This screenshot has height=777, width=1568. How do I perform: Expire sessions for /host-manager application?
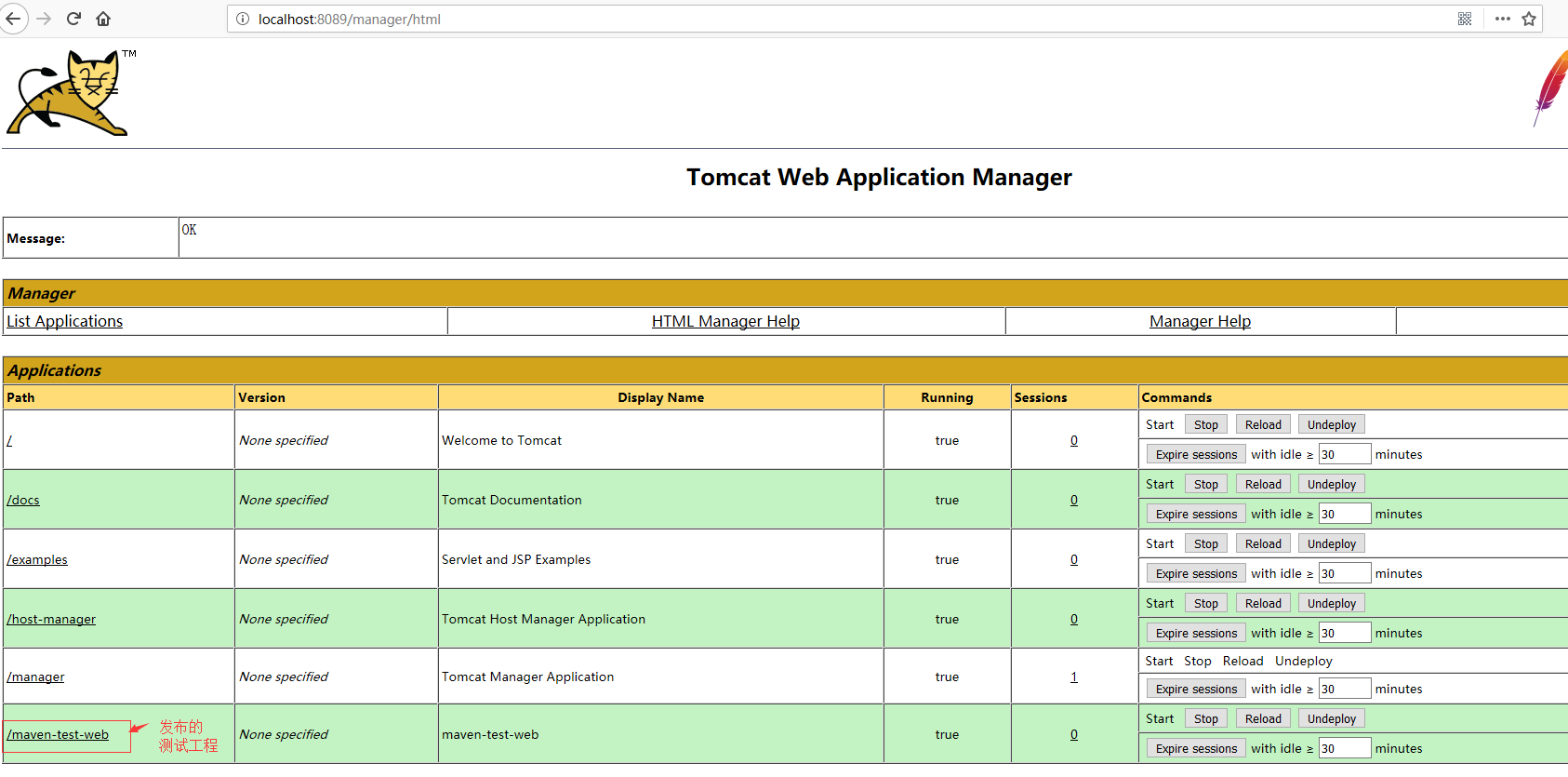click(x=1196, y=633)
